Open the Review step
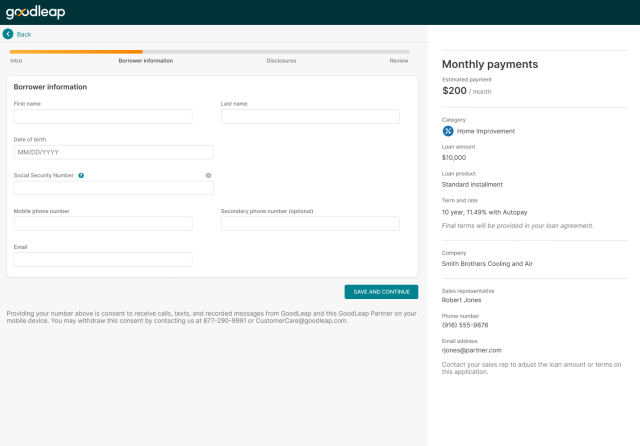The width and height of the screenshot is (640, 446). [399, 60]
